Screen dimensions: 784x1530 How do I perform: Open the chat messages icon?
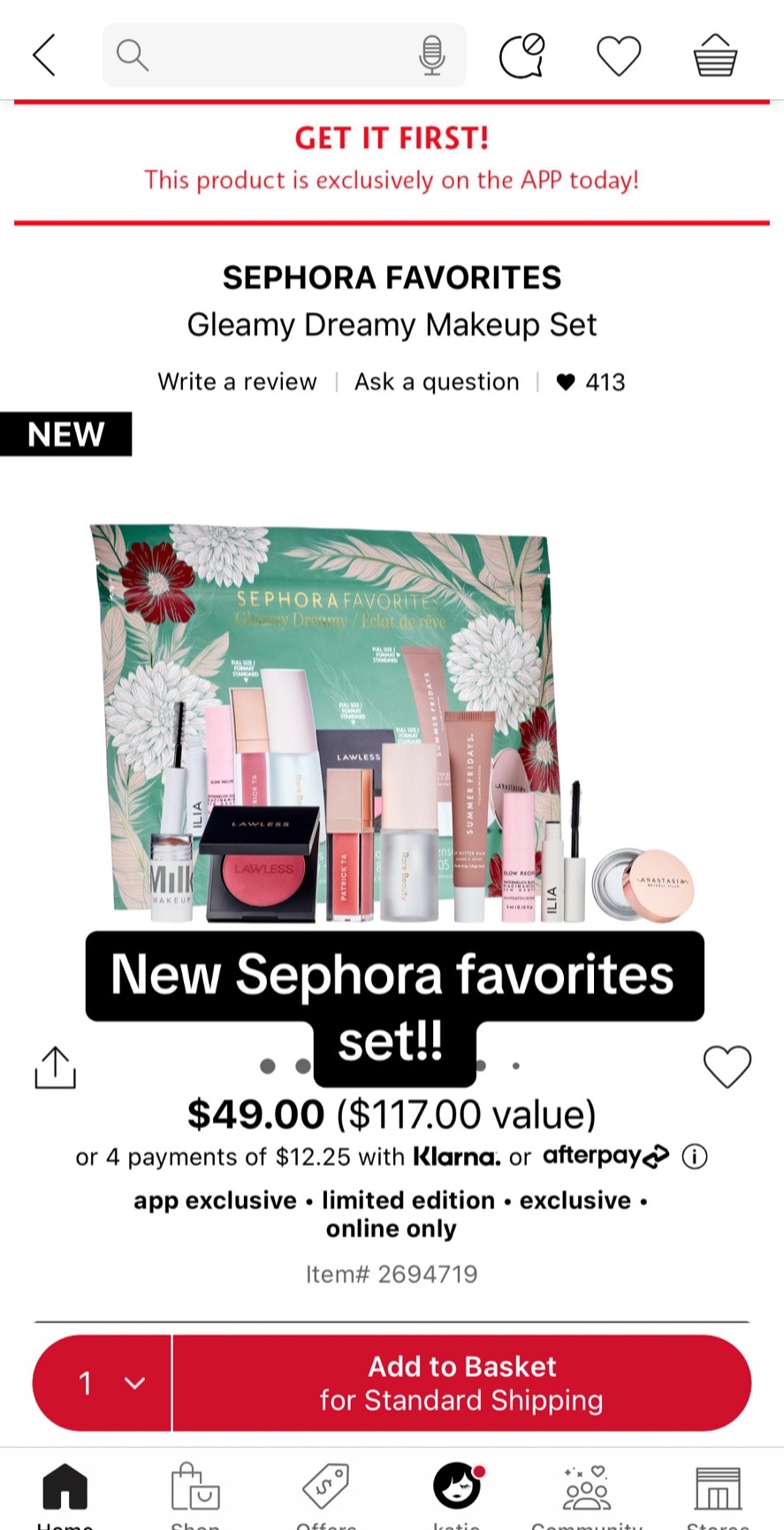pos(521,56)
